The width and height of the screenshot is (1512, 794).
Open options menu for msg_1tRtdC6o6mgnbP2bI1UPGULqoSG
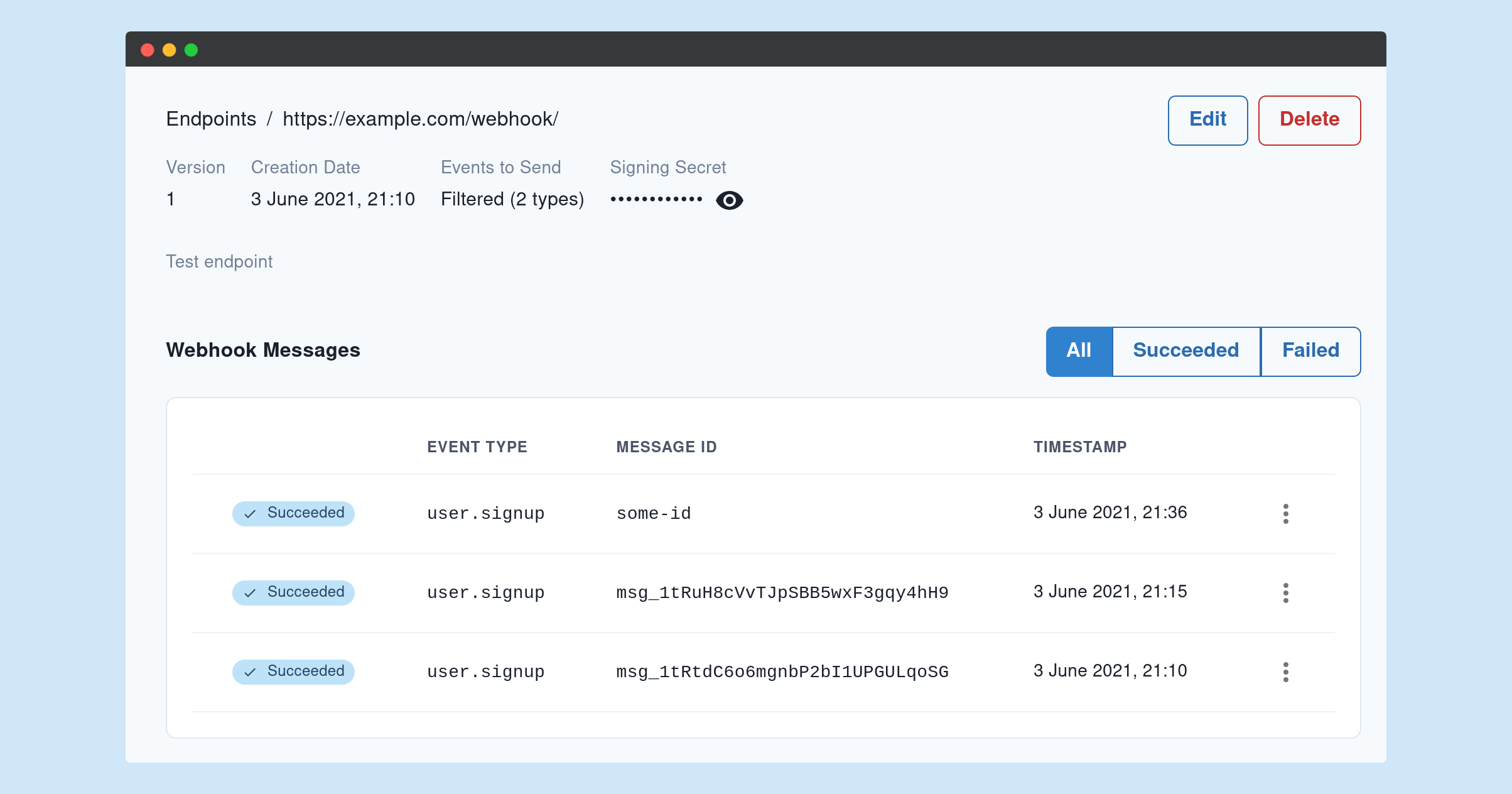coord(1286,672)
